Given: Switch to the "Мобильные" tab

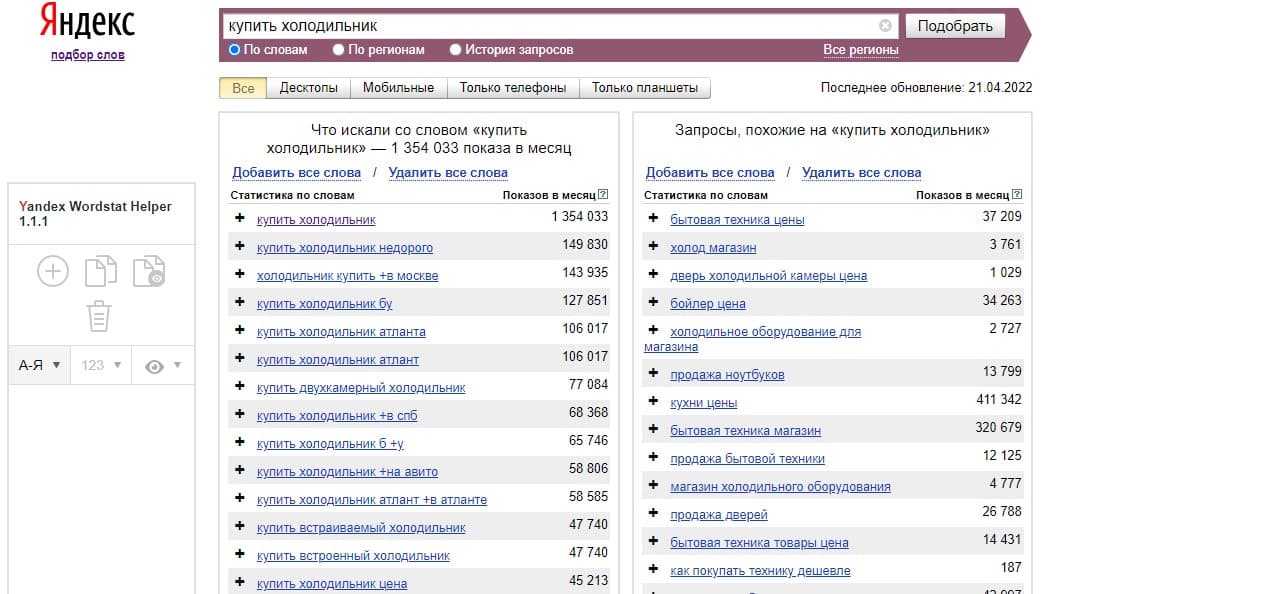Looking at the screenshot, I should (x=398, y=88).
